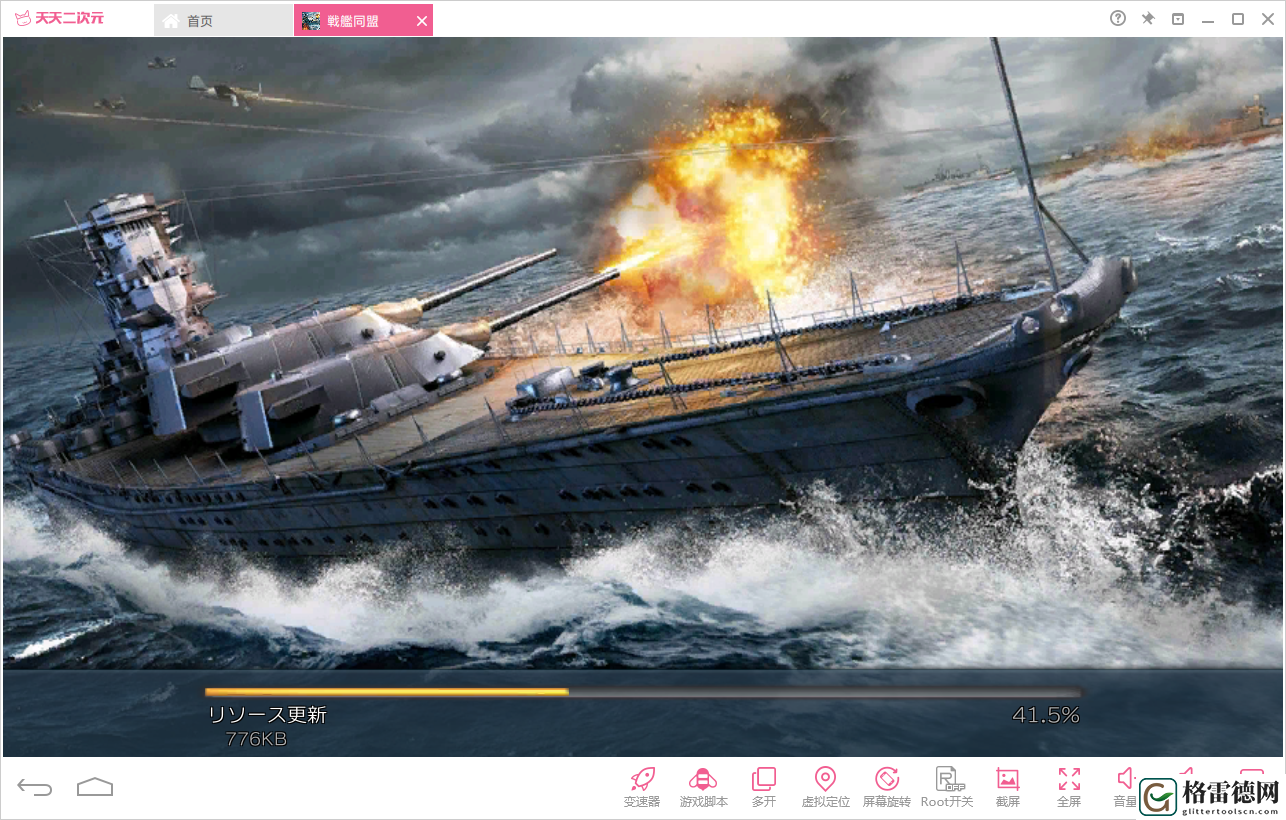Open the 变速器 speed changer tool
Image resolution: width=1286 pixels, height=820 pixels.
[x=642, y=787]
